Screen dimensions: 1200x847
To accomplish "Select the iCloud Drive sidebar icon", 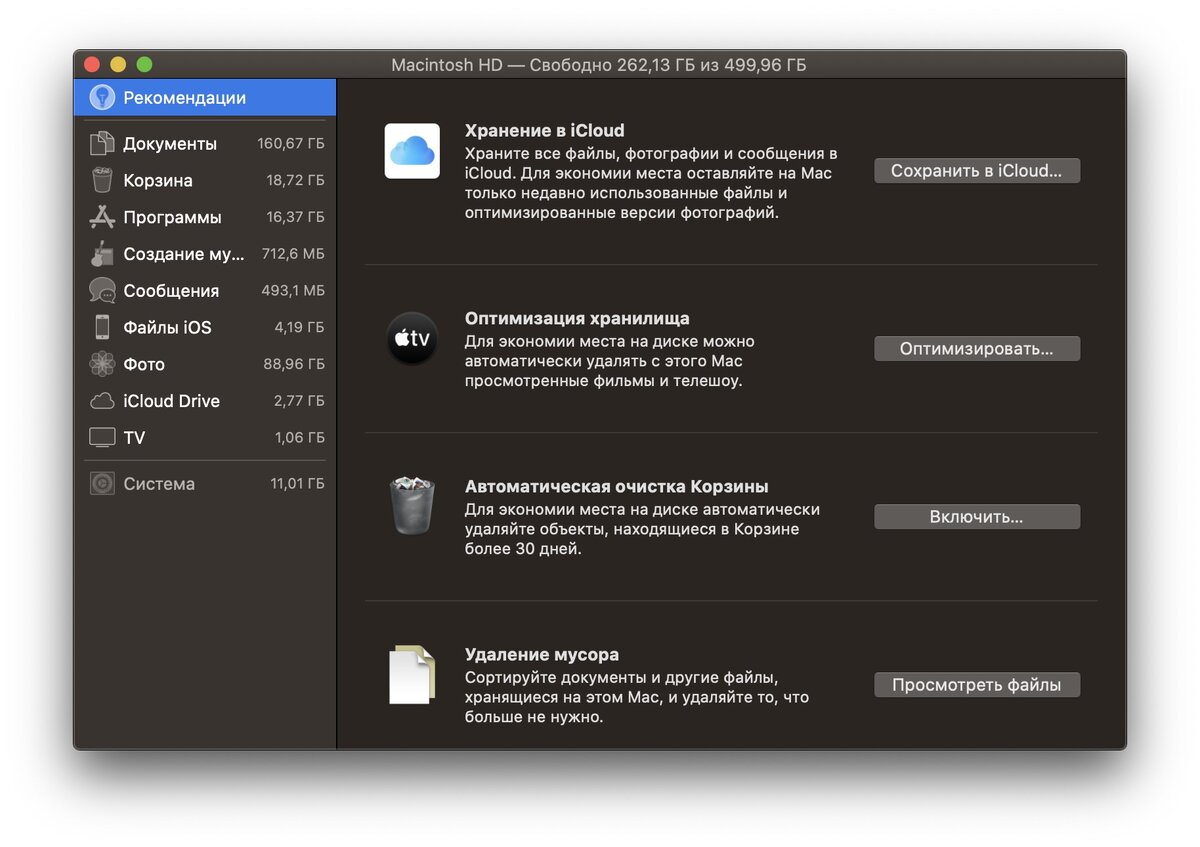I will (x=103, y=400).
